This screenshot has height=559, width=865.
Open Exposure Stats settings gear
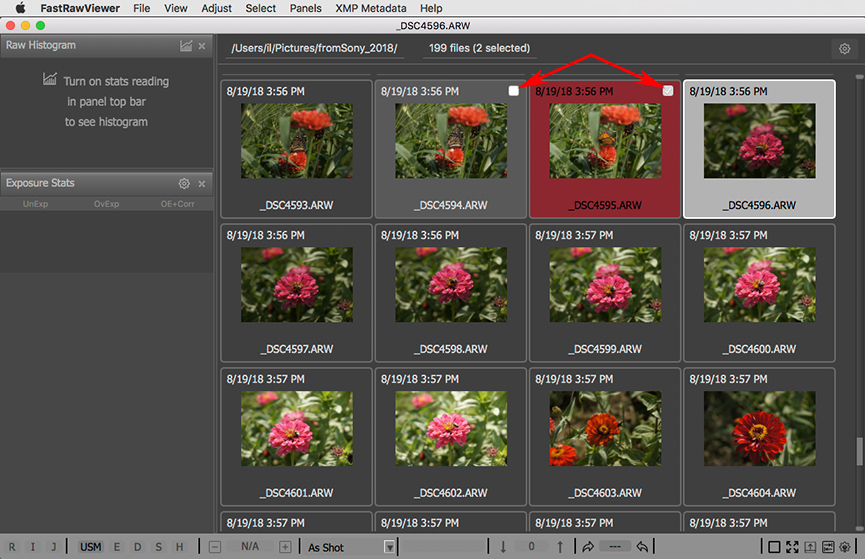coord(184,184)
